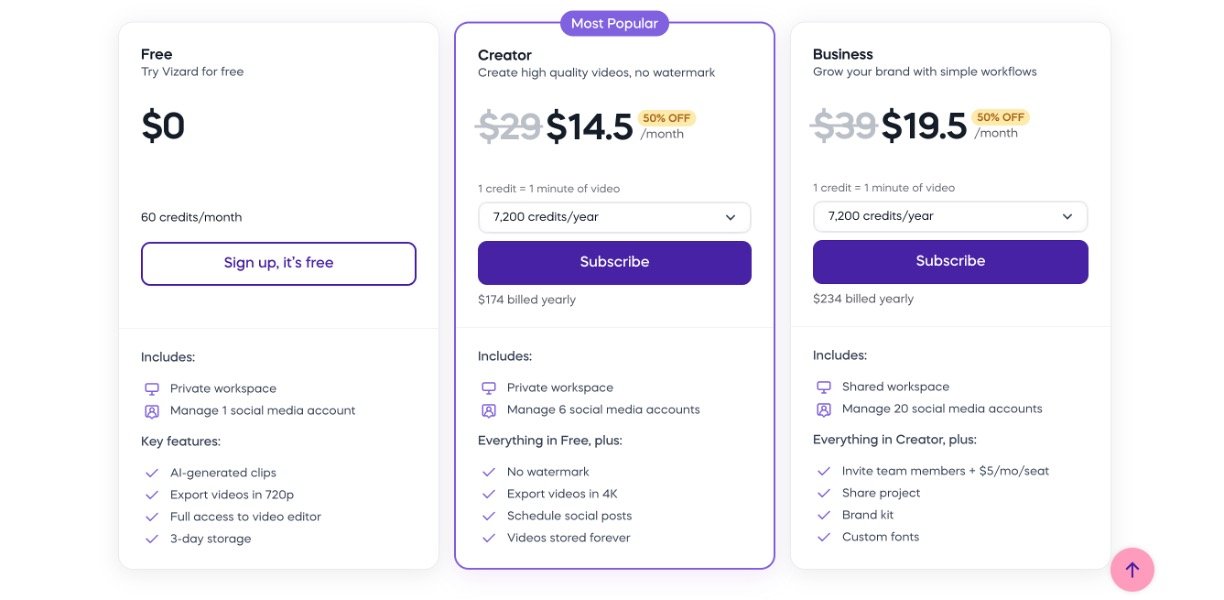Click the Business plan social accounts icon
The height and width of the screenshot is (600, 1224).
click(x=824, y=409)
